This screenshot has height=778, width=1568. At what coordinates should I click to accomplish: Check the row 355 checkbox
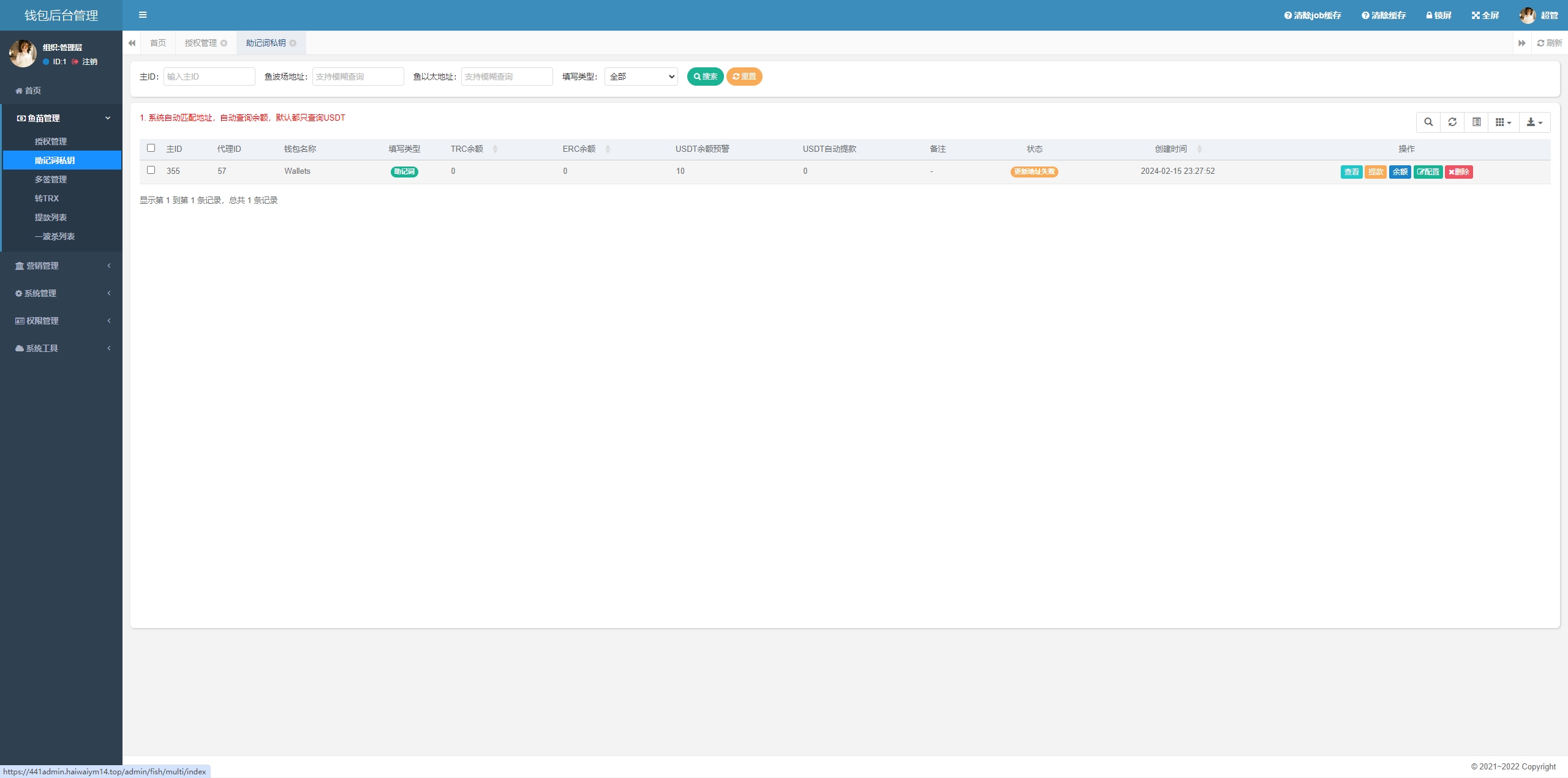(151, 170)
